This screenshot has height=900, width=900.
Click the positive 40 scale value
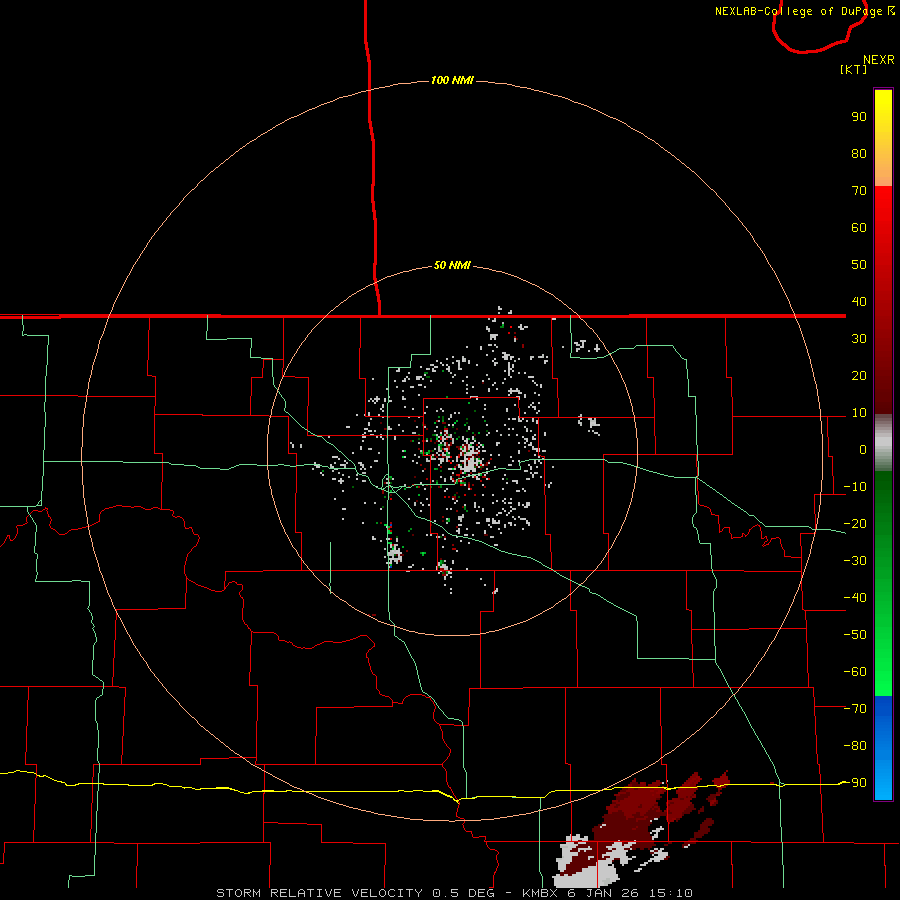pos(859,302)
